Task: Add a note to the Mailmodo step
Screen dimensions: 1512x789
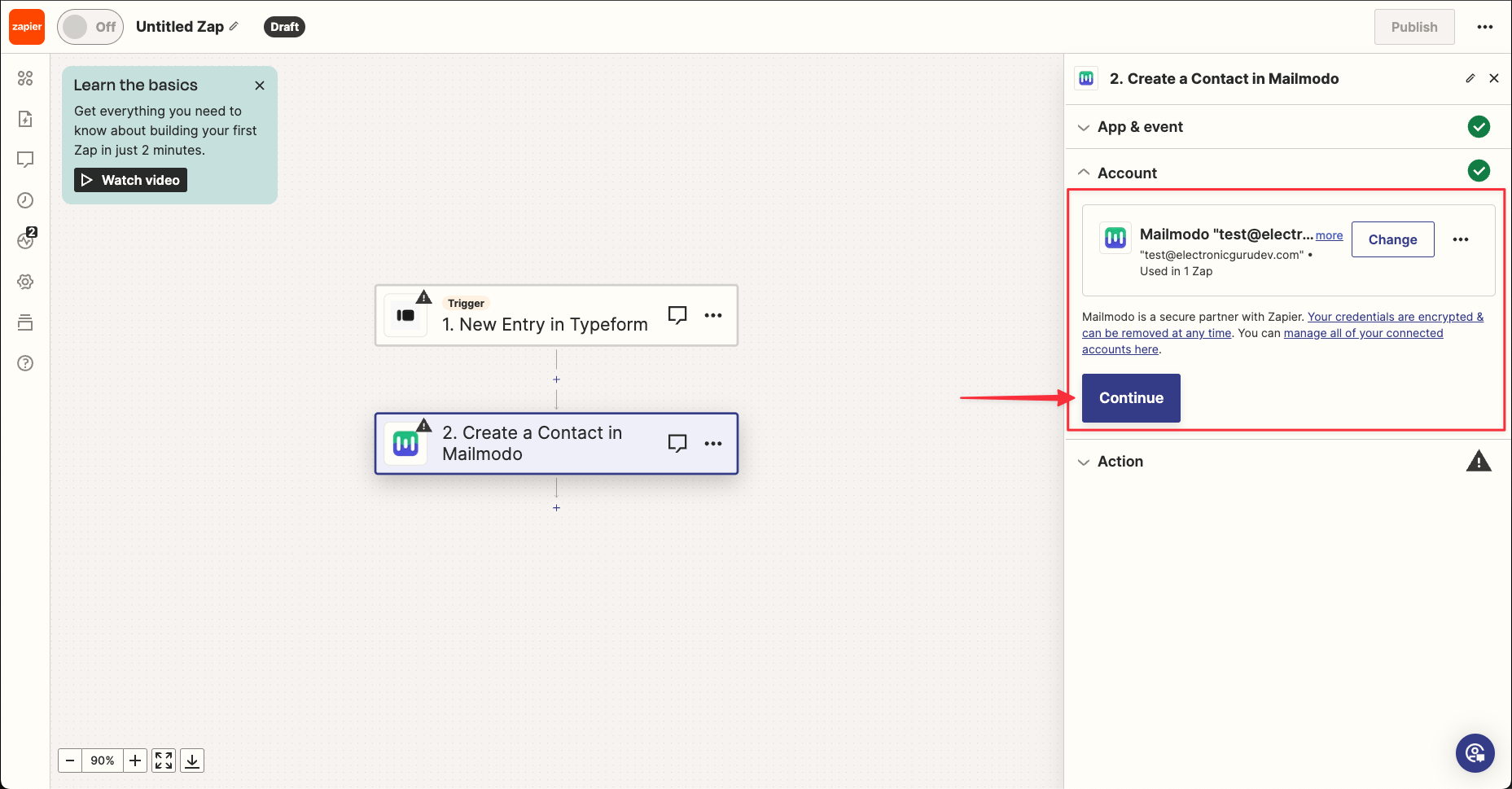Action: pyautogui.click(x=677, y=444)
